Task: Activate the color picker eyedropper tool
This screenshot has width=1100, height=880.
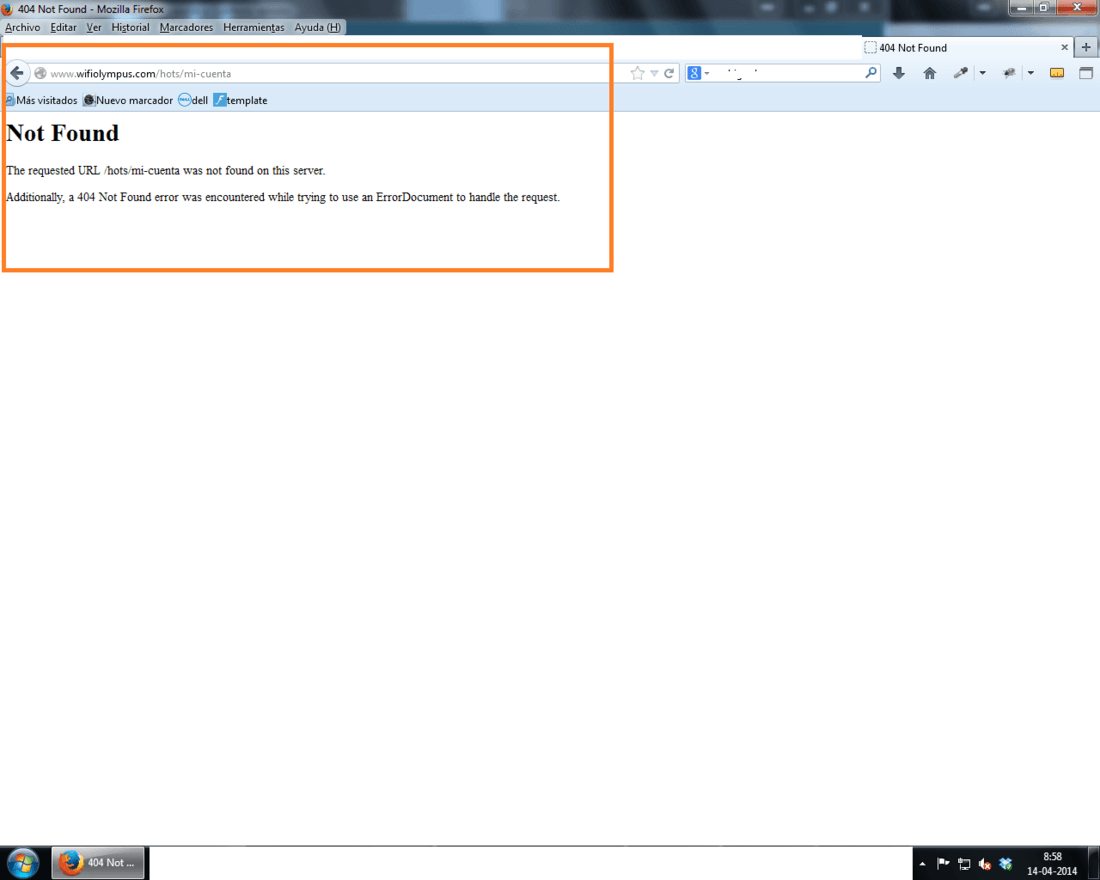Action: (x=960, y=73)
